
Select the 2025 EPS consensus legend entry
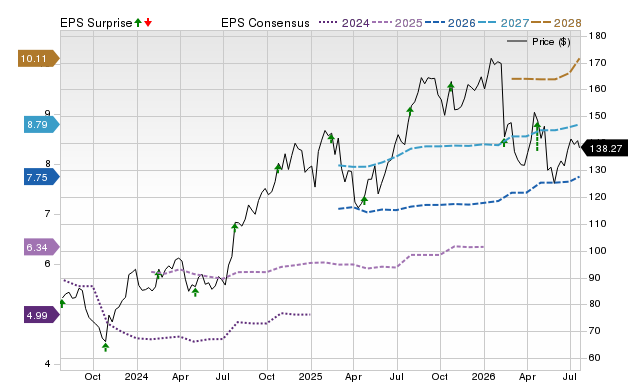click(397, 23)
